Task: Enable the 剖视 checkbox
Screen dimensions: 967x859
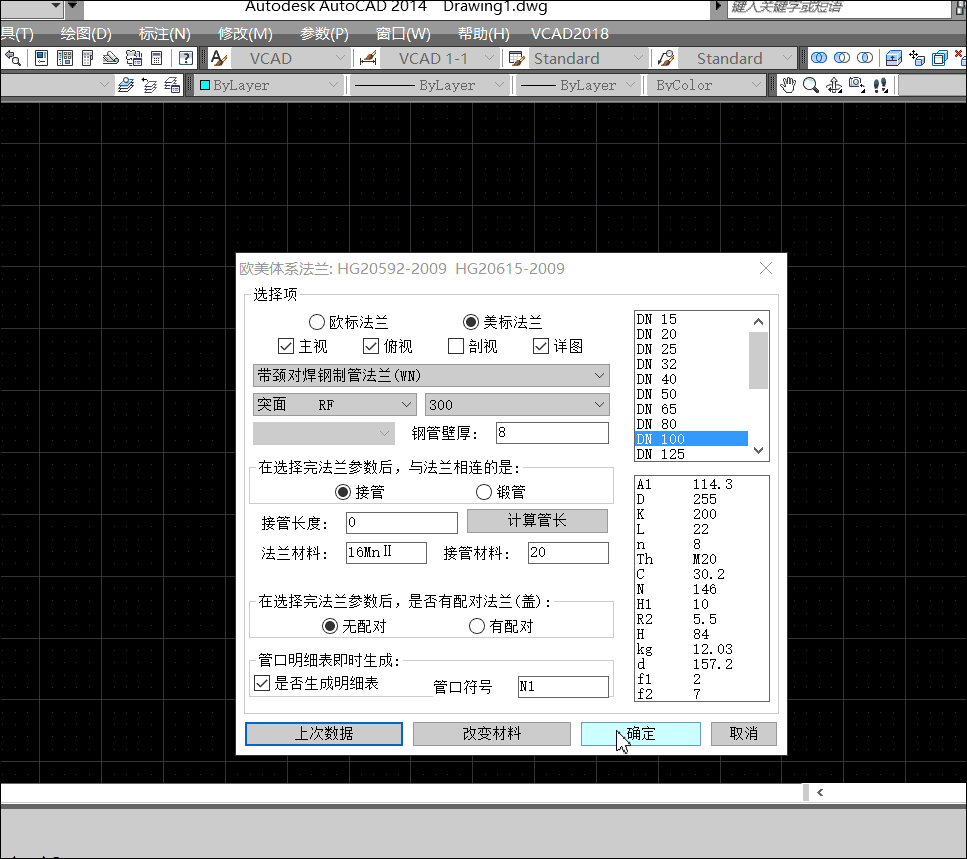Action: pyautogui.click(x=456, y=347)
